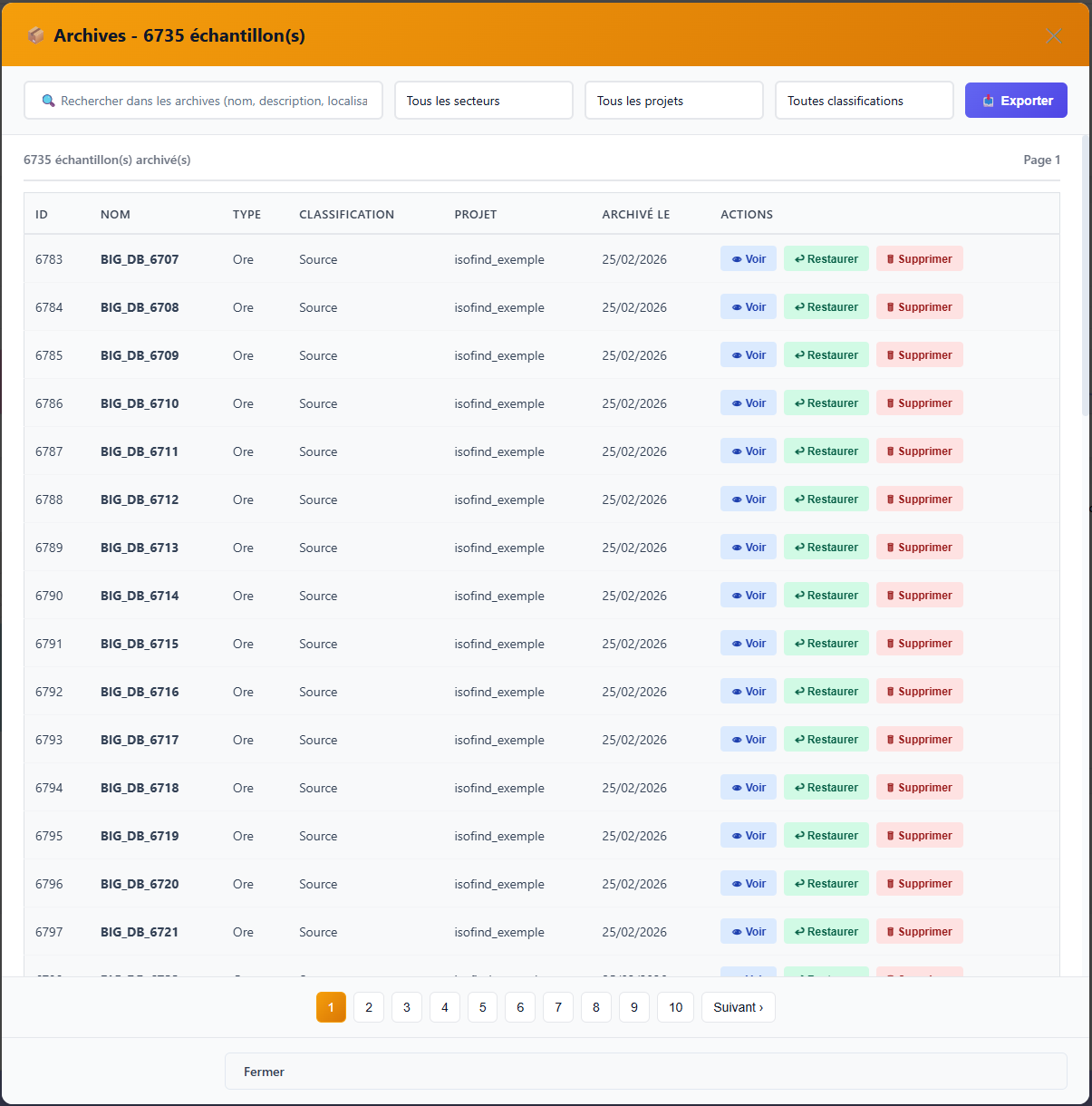Viewport: 1092px width, 1106px height.
Task: Click the Exporter button
Action: point(1015,101)
